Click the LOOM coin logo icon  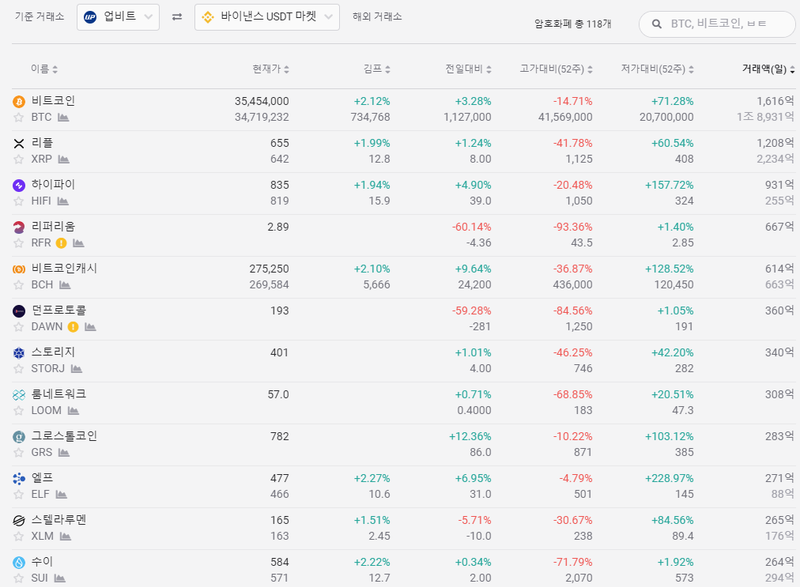(x=19, y=394)
